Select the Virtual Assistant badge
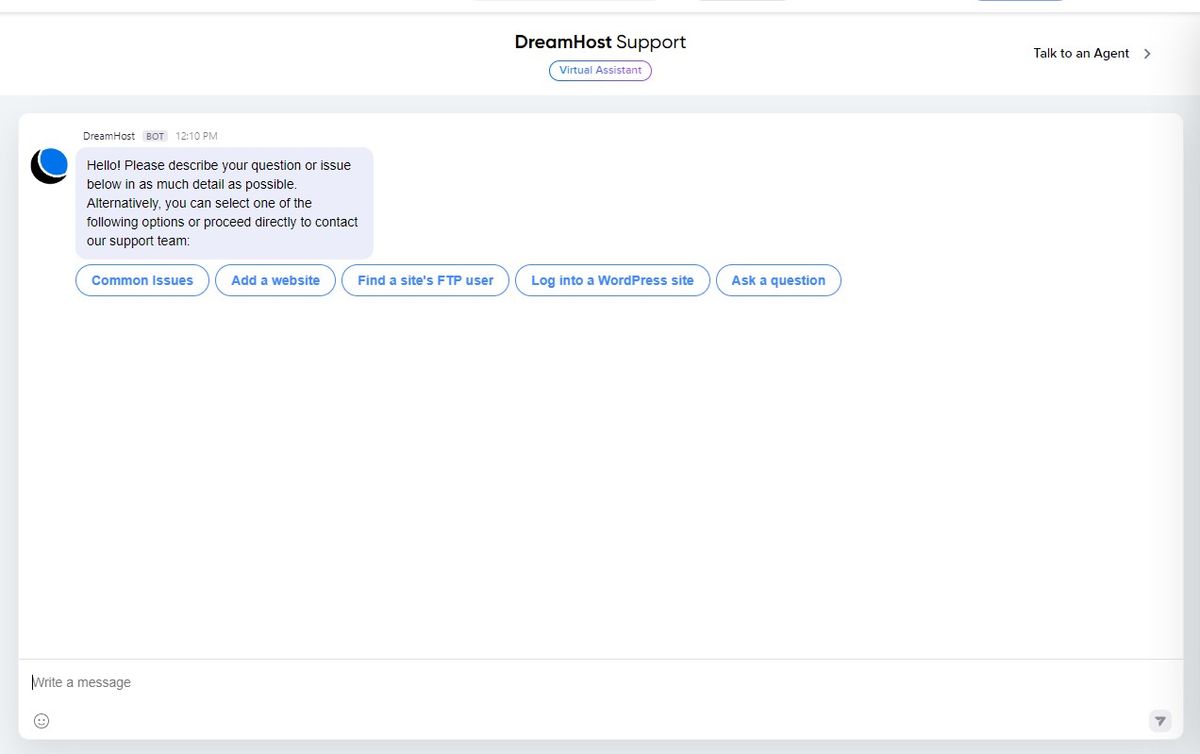The height and width of the screenshot is (754, 1200). (x=599, y=70)
